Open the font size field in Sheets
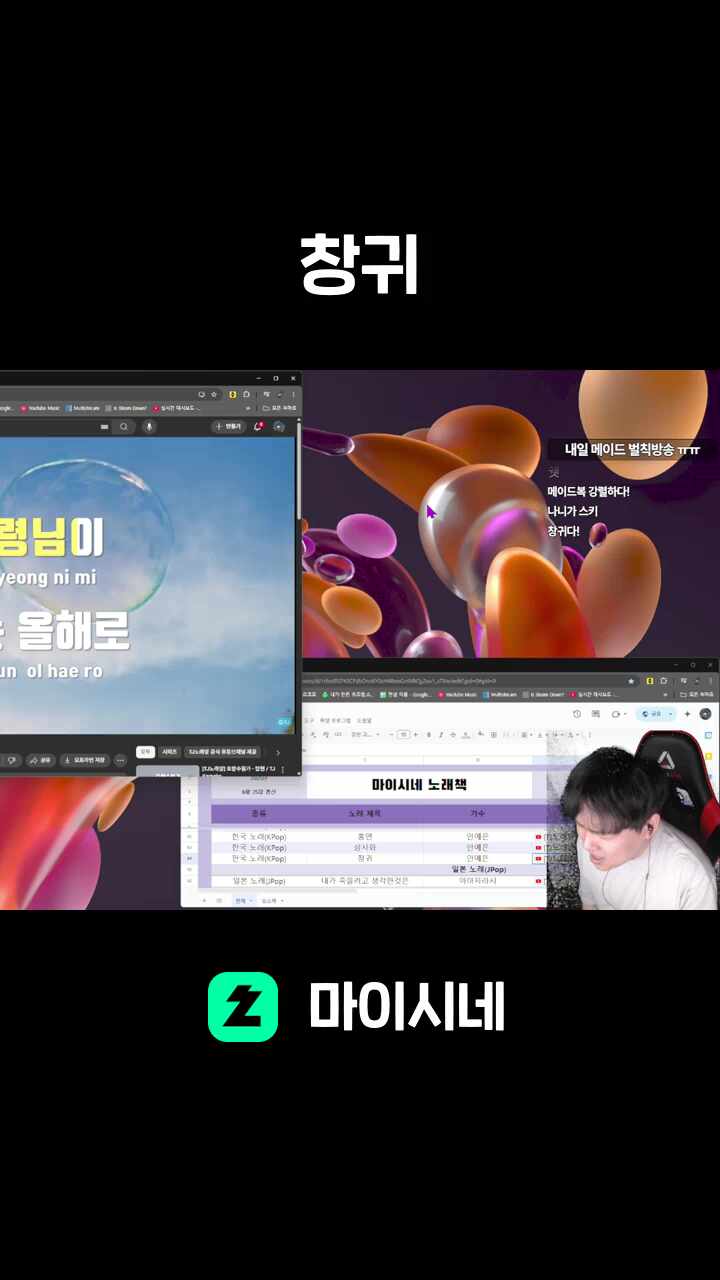This screenshot has height=1280, width=720. click(x=404, y=734)
